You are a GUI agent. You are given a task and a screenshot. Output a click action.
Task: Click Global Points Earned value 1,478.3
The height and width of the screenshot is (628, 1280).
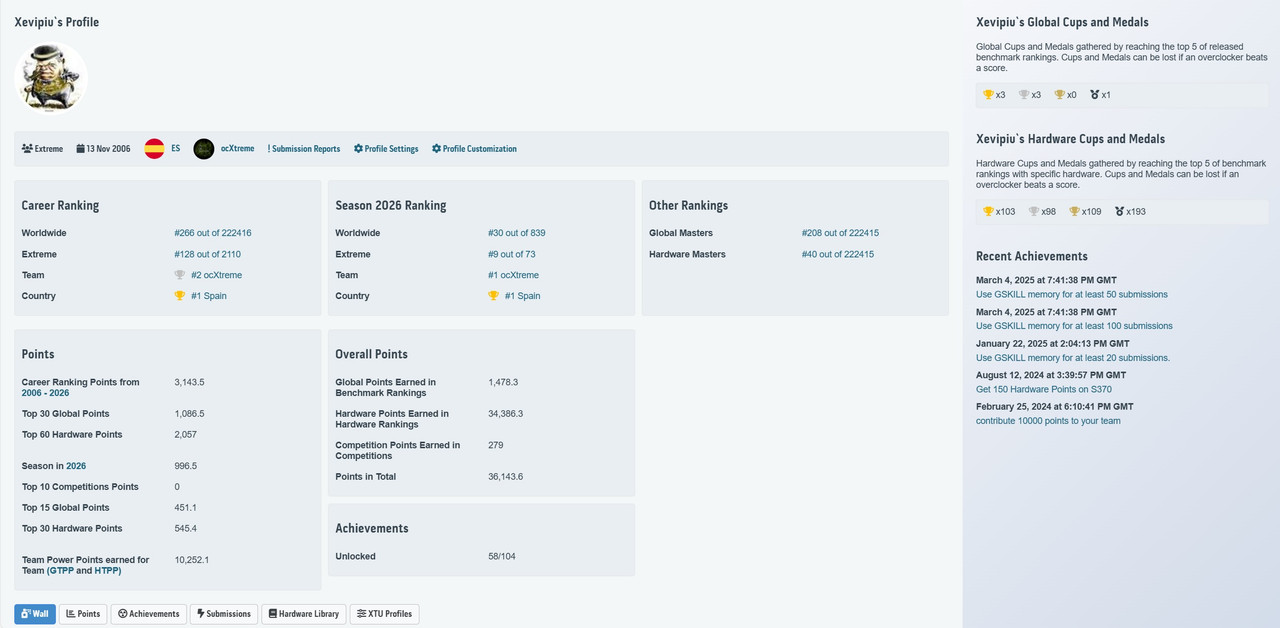pyautogui.click(x=503, y=382)
